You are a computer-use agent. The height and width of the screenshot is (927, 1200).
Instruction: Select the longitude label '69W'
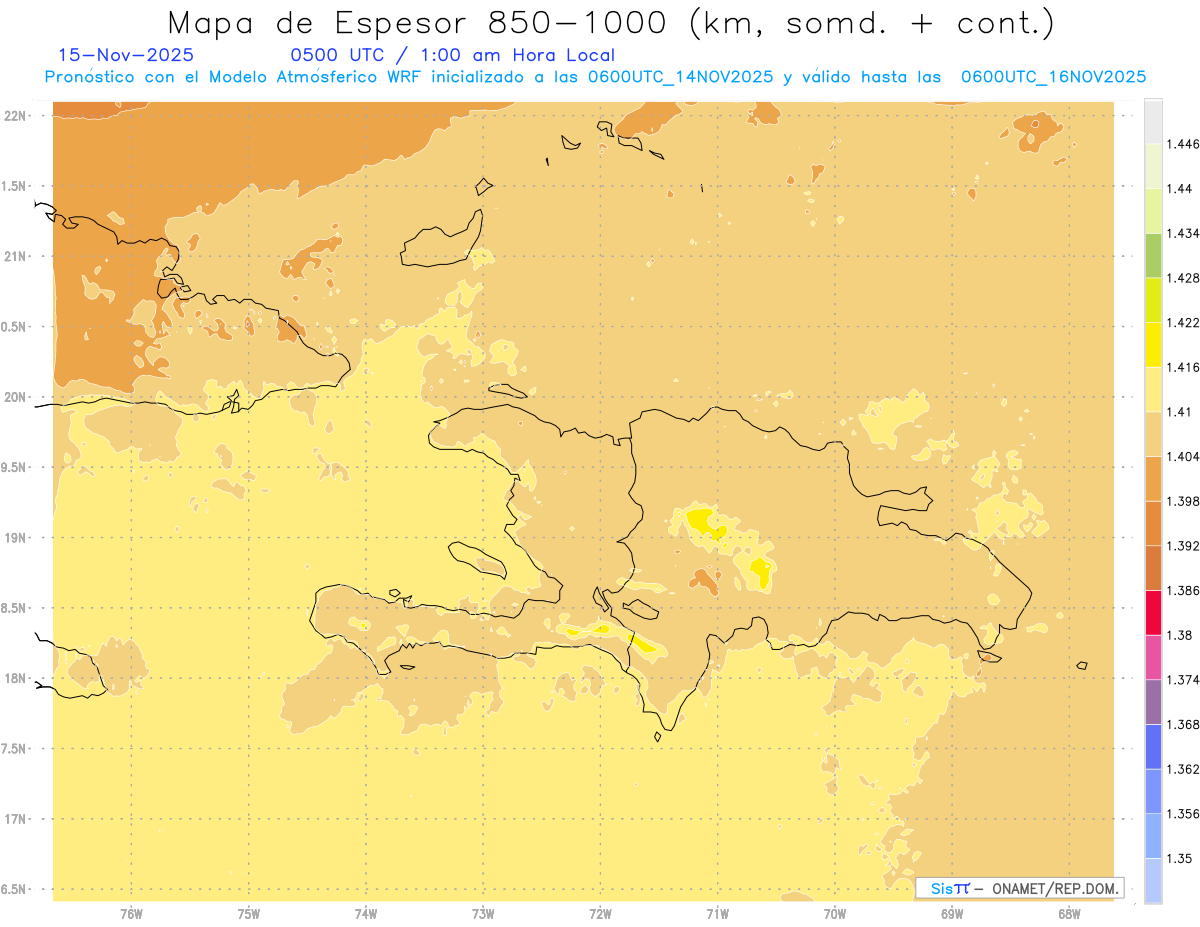[x=952, y=914]
